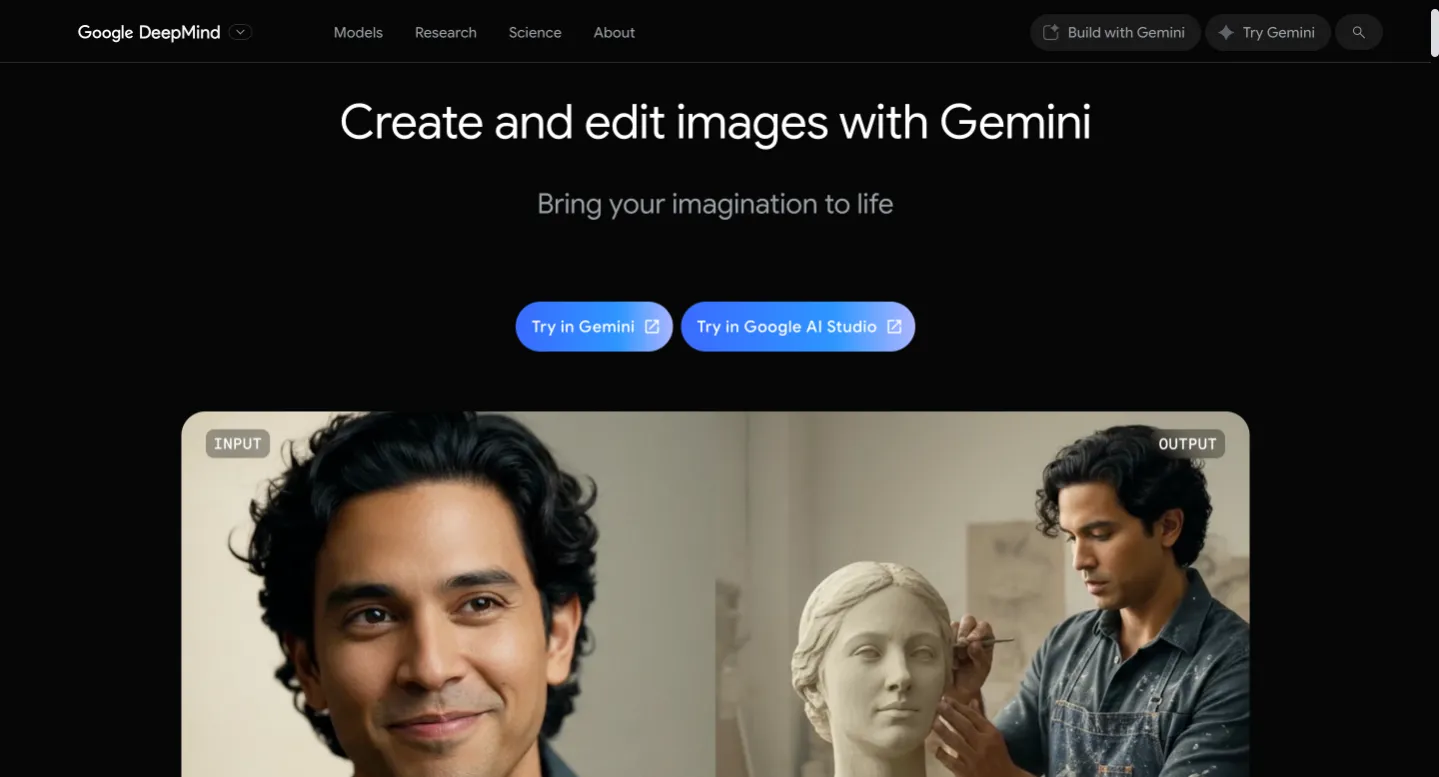Image resolution: width=1439 pixels, height=777 pixels.
Task: Open the Models menu
Action: [358, 32]
